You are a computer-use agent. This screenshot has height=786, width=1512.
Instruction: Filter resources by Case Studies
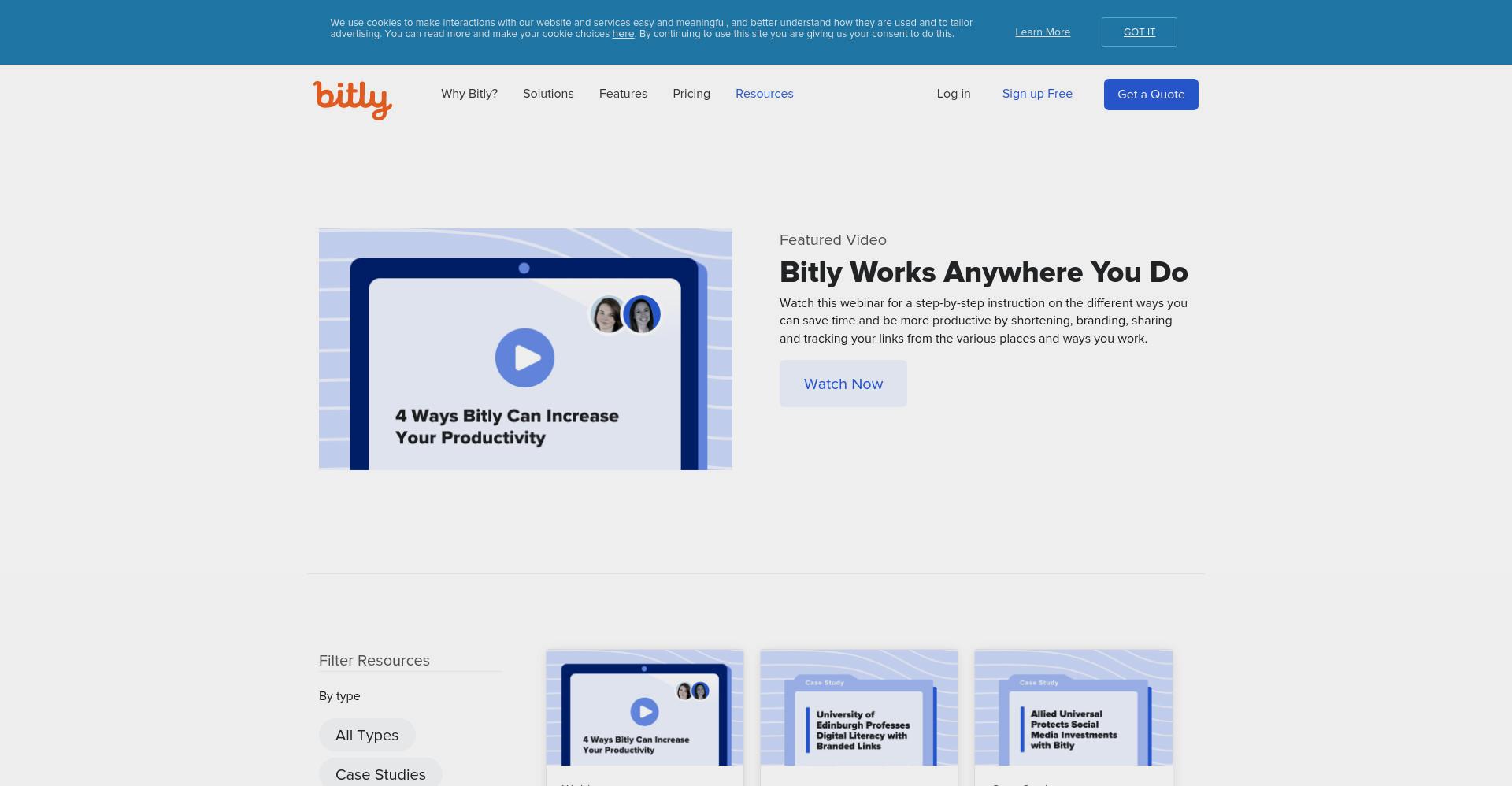click(x=380, y=774)
